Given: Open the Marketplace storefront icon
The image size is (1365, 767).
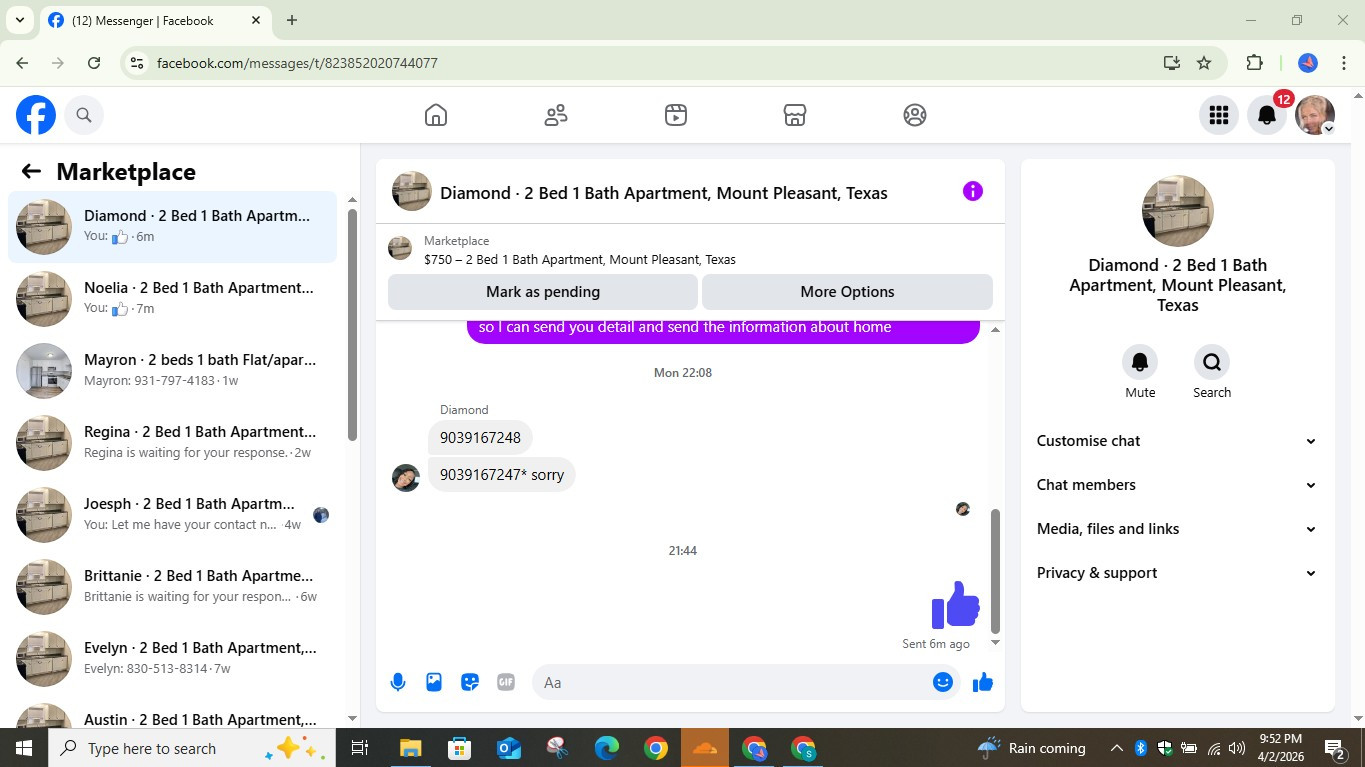Looking at the screenshot, I should pos(795,115).
